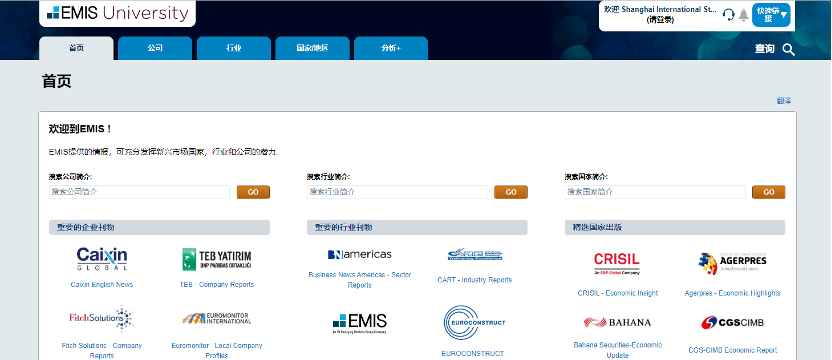Viewport: 832px width, 360px height.
Task: Click GO beside country profile search
Action: [x=769, y=192]
